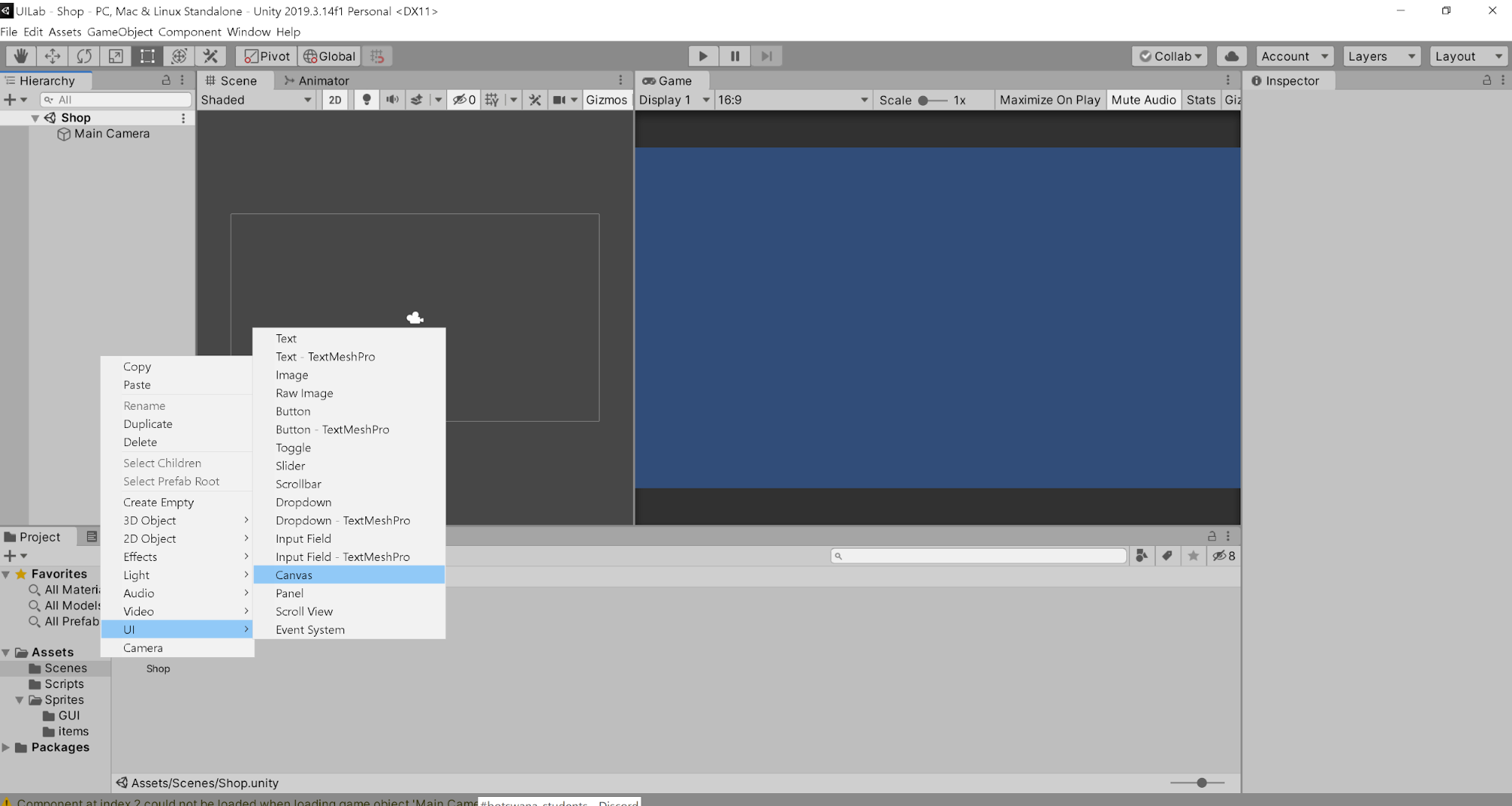The width and height of the screenshot is (1512, 806).
Task: Click Project search field
Action: click(x=979, y=556)
